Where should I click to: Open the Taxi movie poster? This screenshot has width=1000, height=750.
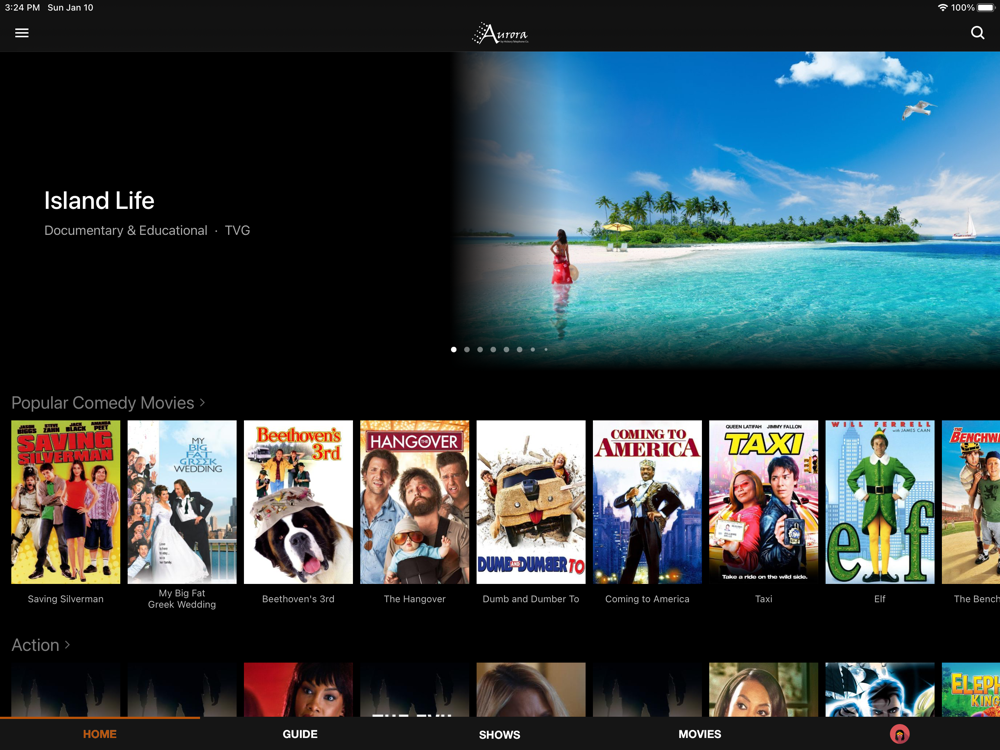tap(763, 502)
